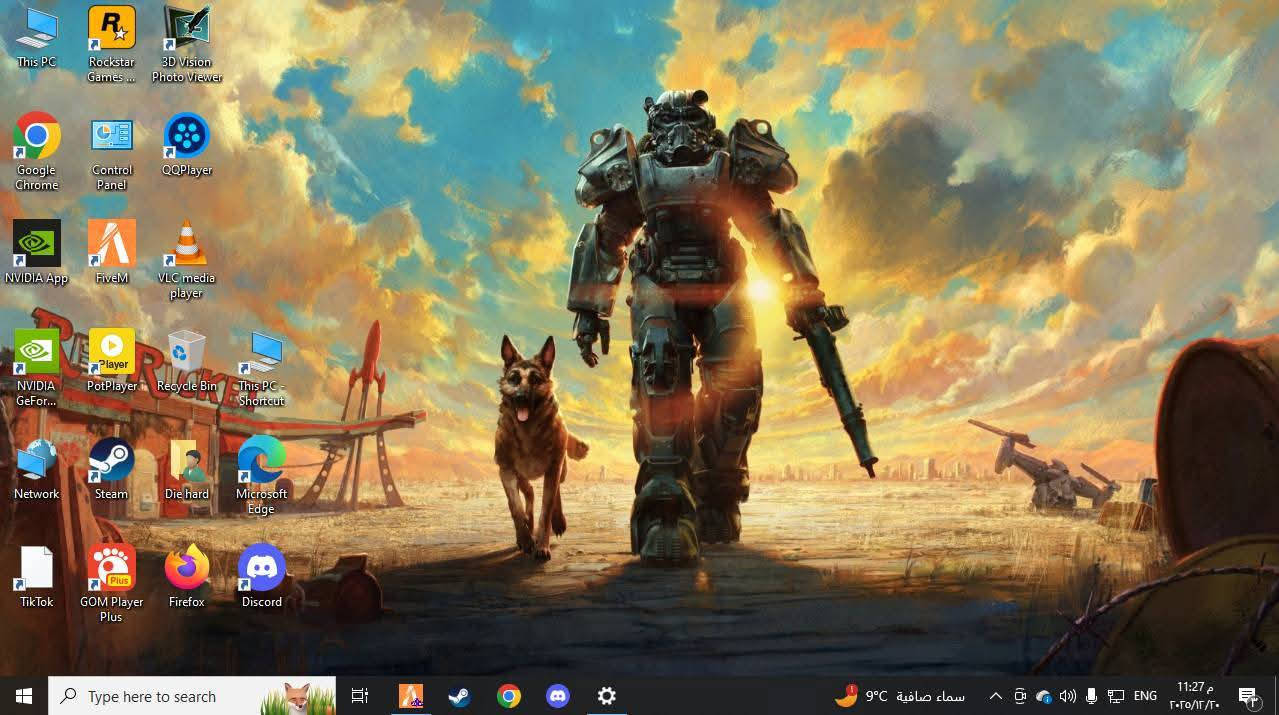Open the weather widget showing 9°C
The width and height of the screenshot is (1279, 715).
point(900,696)
